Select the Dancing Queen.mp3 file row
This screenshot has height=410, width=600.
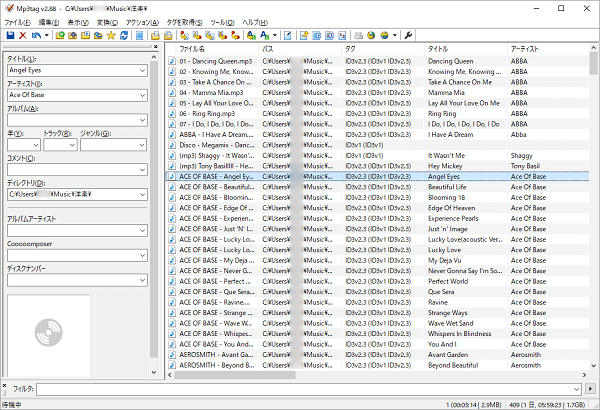pos(215,61)
